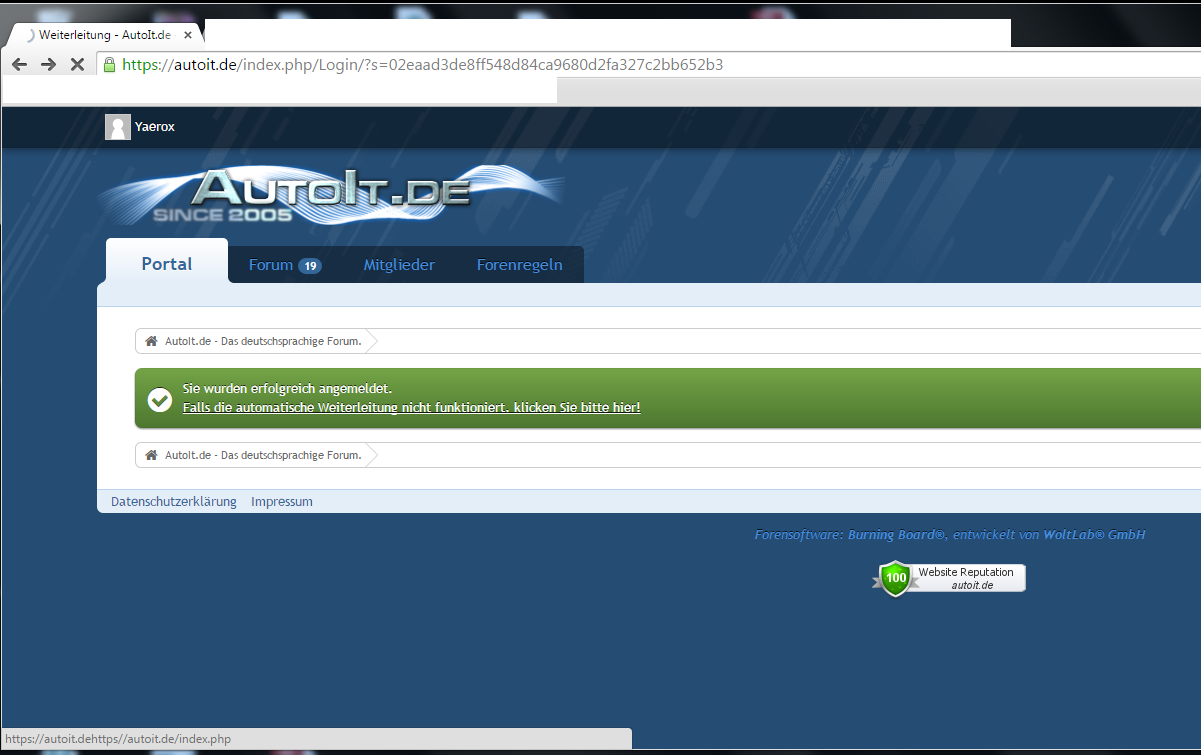Image resolution: width=1201 pixels, height=755 pixels.
Task: Click the home icon in the lower breadcrumb
Action: click(x=151, y=455)
